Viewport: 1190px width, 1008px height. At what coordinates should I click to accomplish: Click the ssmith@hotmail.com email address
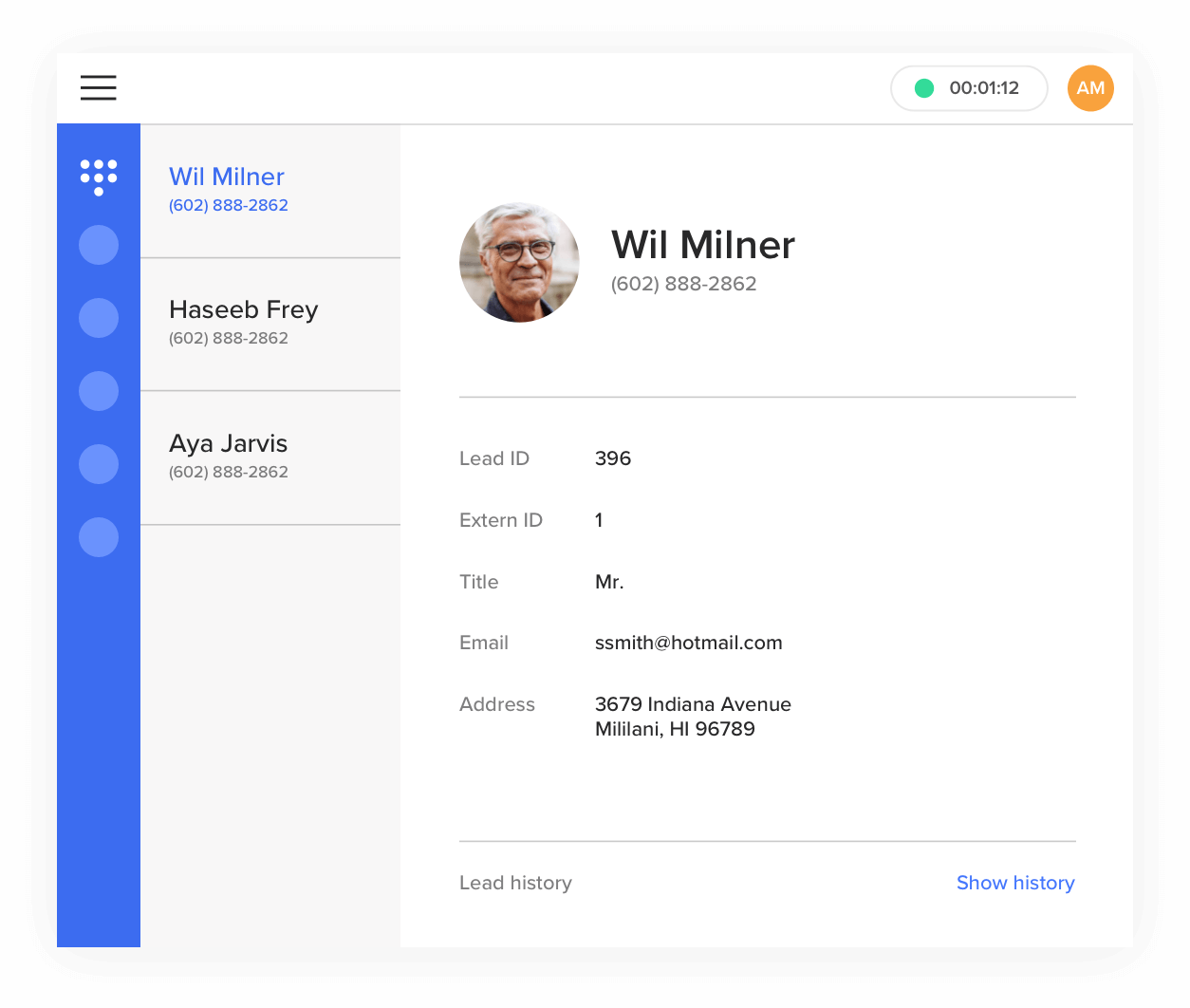coord(688,643)
